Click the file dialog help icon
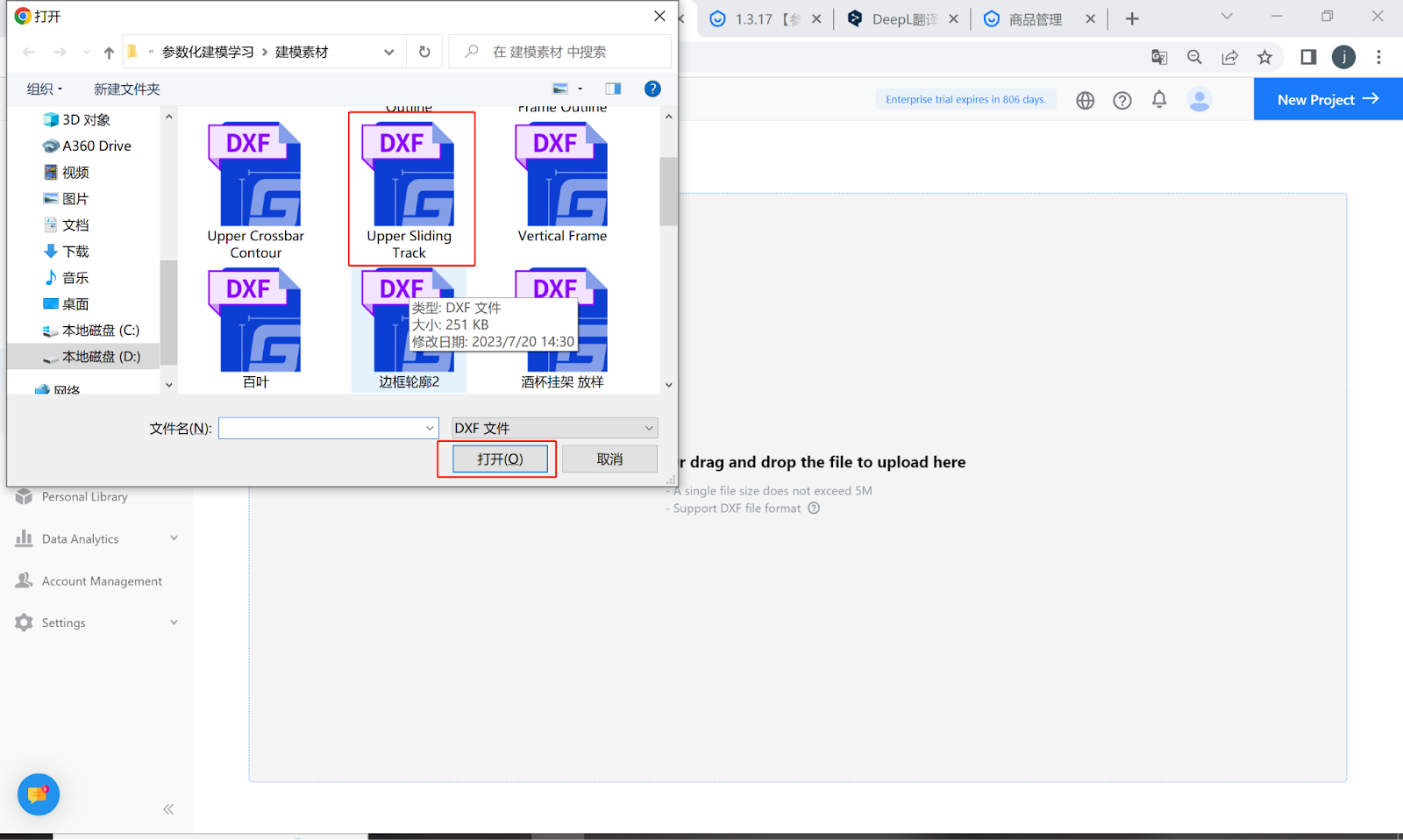Screen dimensions: 1403x840 [652, 89]
